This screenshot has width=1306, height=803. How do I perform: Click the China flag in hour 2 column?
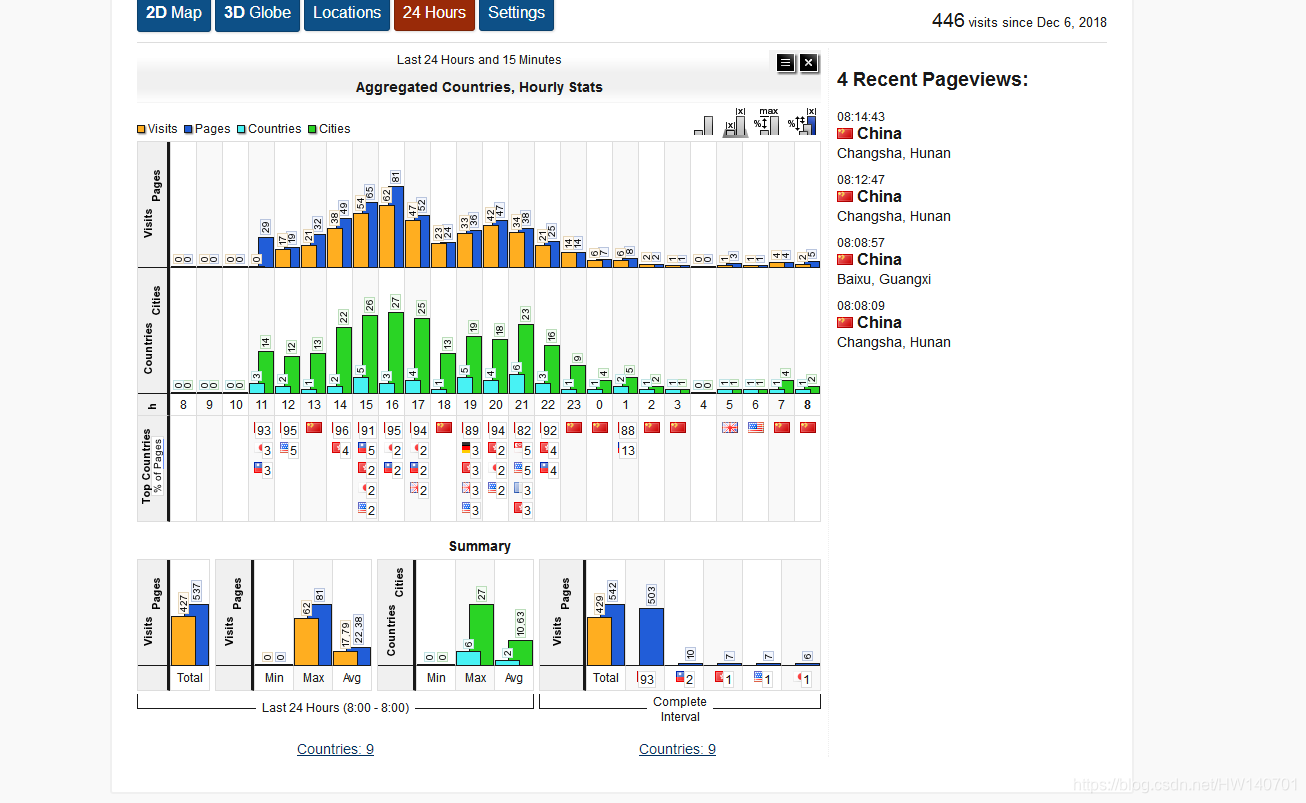point(652,428)
